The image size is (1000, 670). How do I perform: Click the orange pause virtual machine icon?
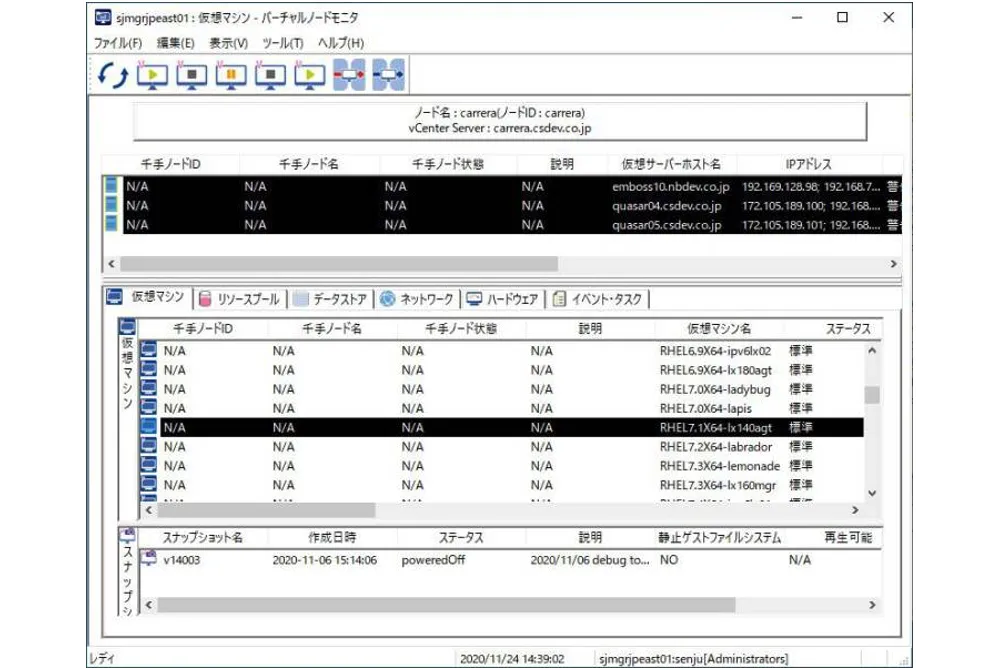(x=231, y=75)
